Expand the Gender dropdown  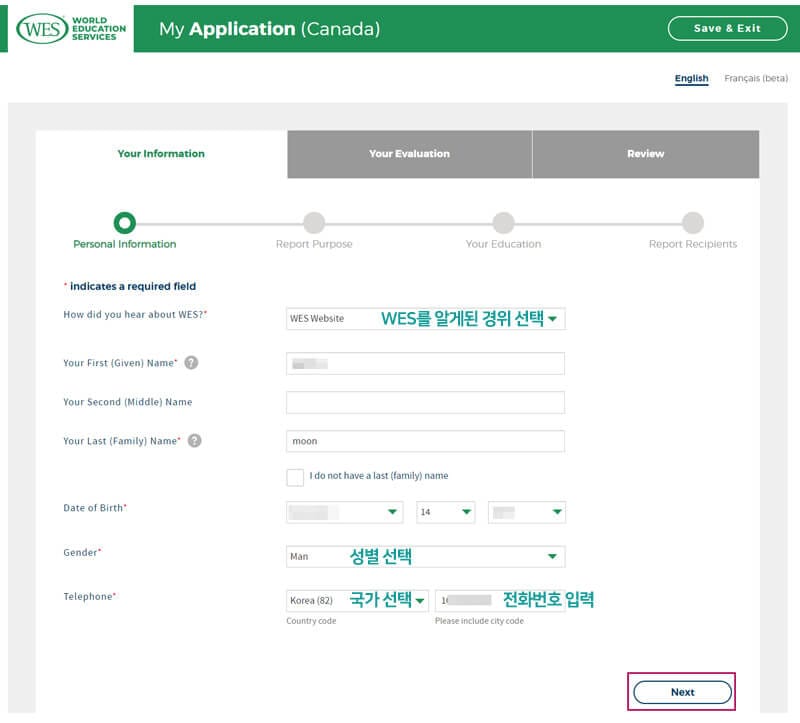click(425, 556)
